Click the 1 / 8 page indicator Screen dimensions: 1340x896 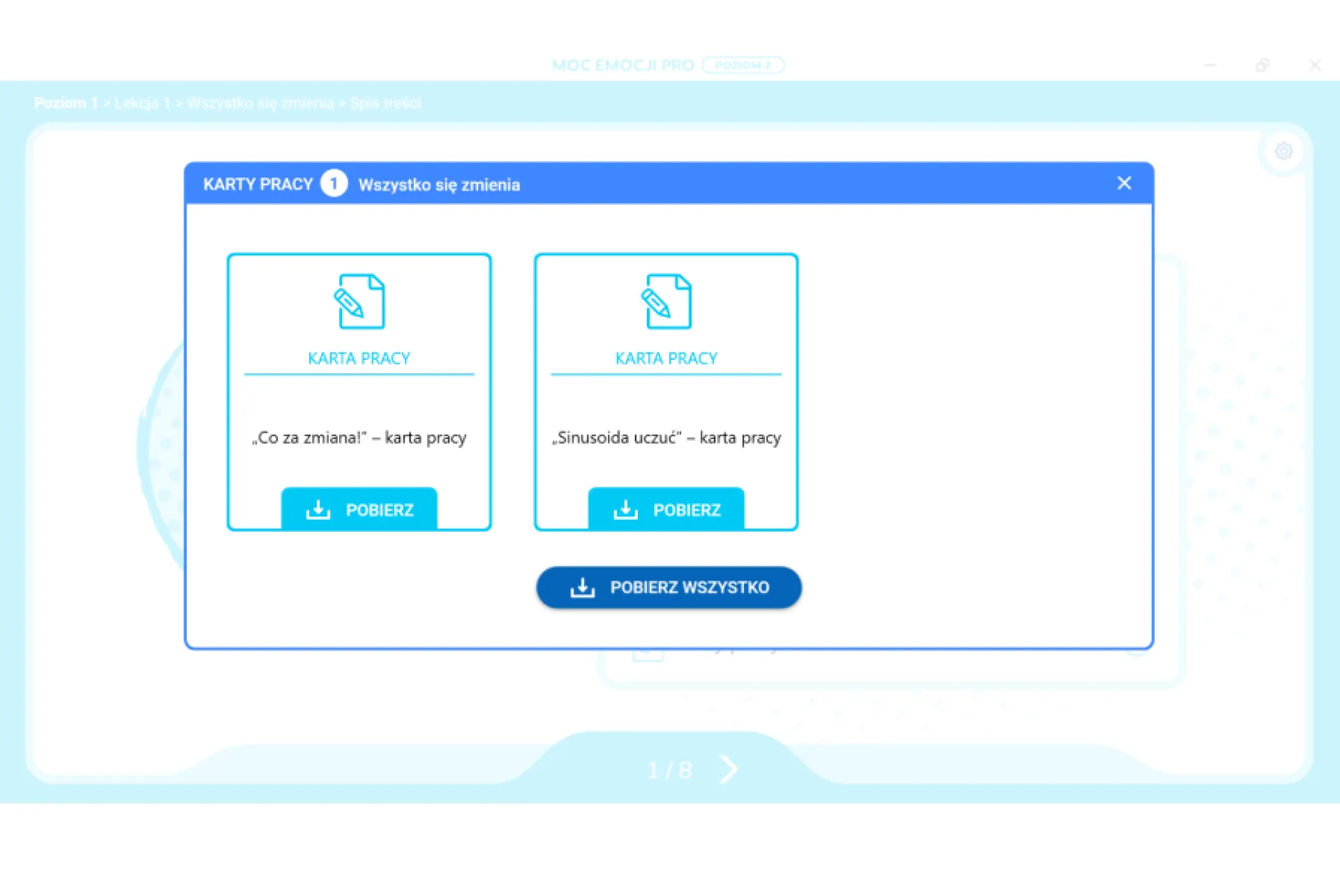[669, 770]
